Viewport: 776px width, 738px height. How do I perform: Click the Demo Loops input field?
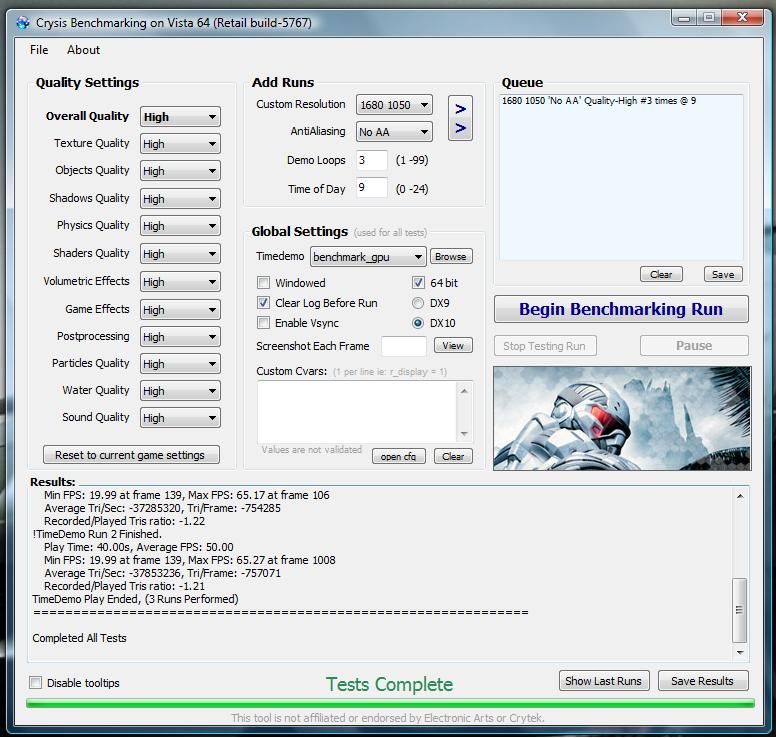tap(371, 160)
